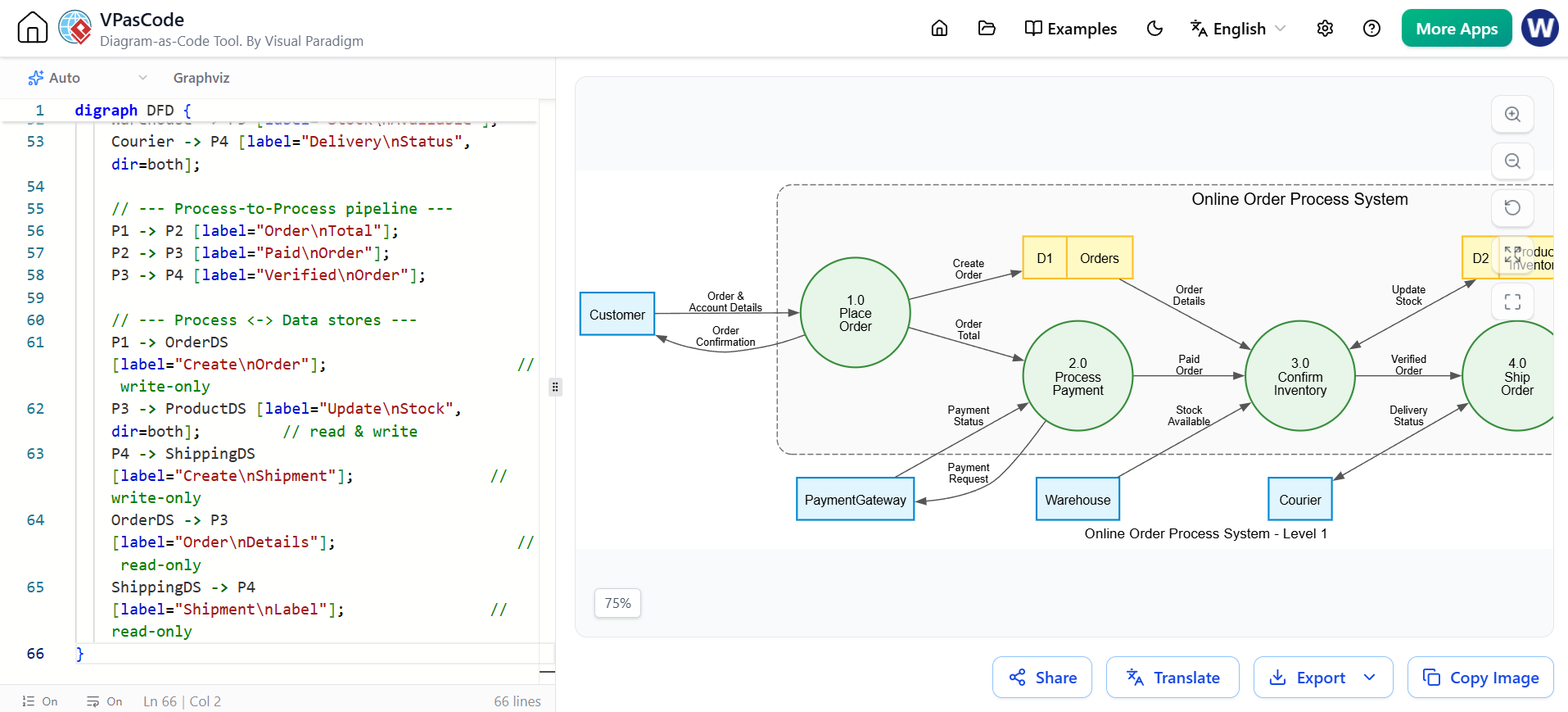Viewport: 1568px width, 712px height.
Task: Click the Customer entity in the diagram
Action: pos(617,315)
